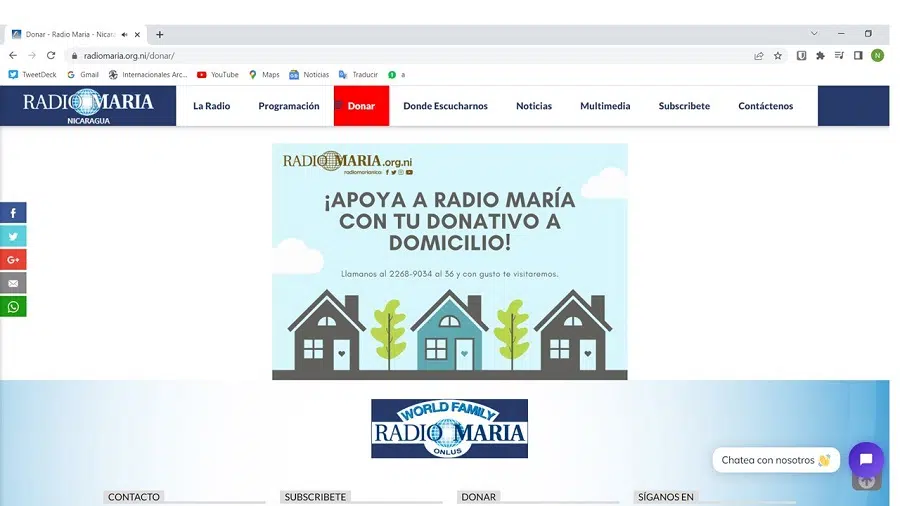Click Radio Maria Nicaragua header logo
This screenshot has height=506, width=900.
pyautogui.click(x=88, y=106)
